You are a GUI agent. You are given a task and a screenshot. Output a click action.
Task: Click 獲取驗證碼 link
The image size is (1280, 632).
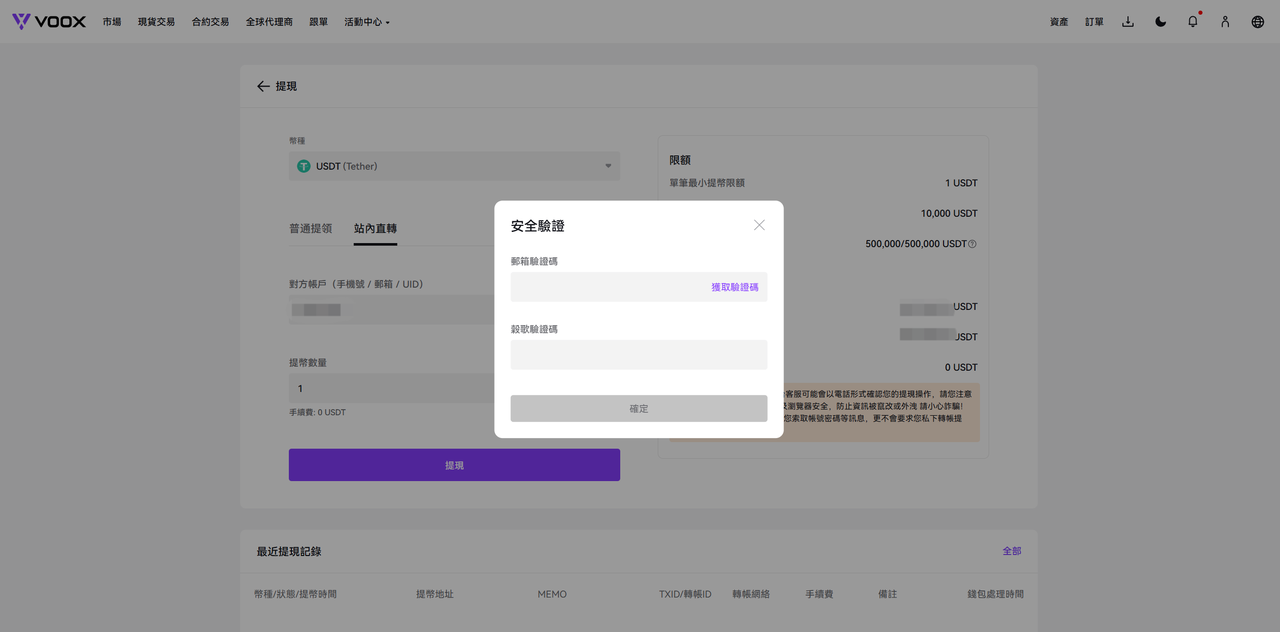tap(735, 287)
